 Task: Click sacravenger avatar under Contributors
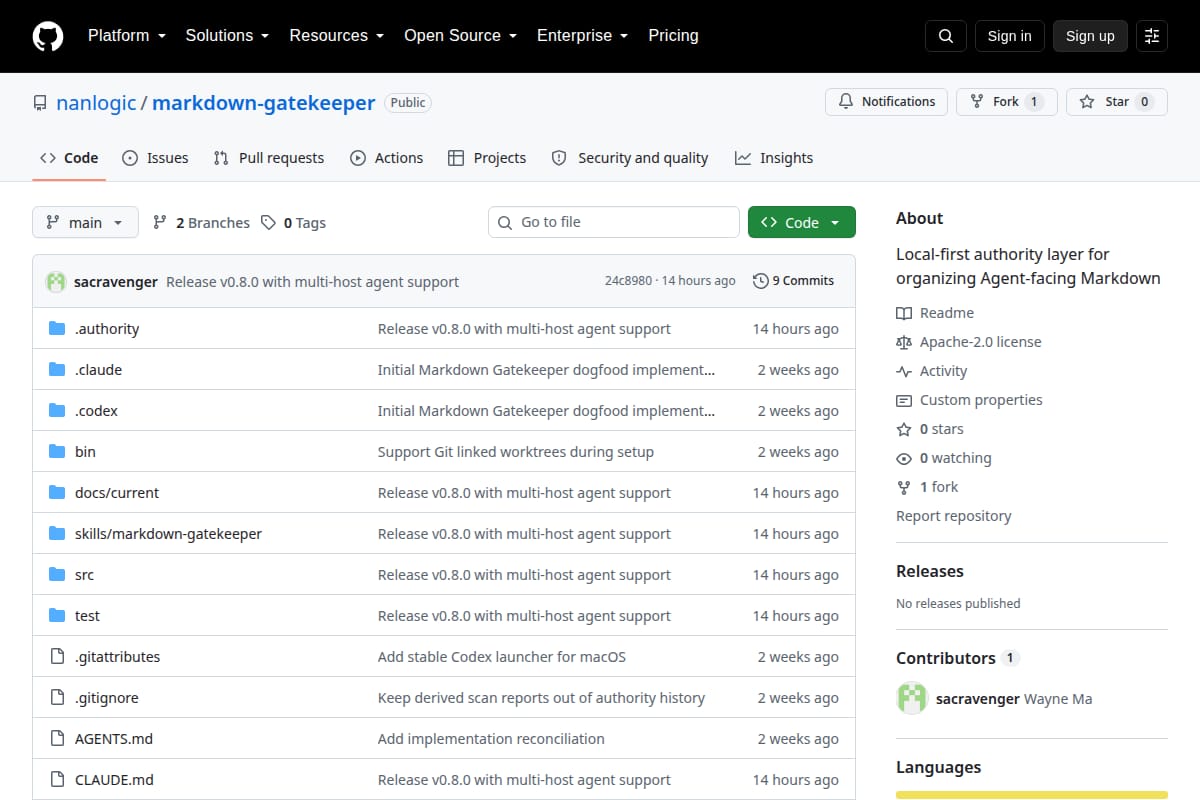click(912, 698)
